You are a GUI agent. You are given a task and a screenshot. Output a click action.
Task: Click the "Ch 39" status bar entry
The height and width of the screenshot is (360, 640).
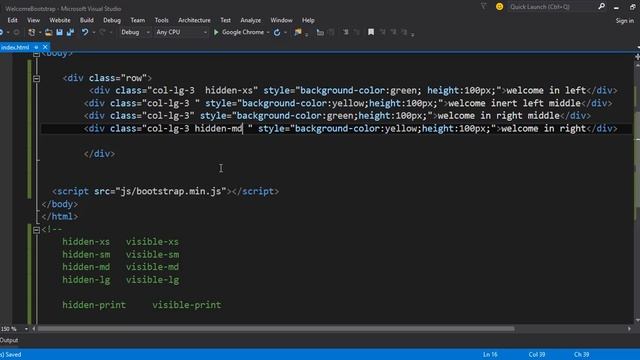pos(581,355)
